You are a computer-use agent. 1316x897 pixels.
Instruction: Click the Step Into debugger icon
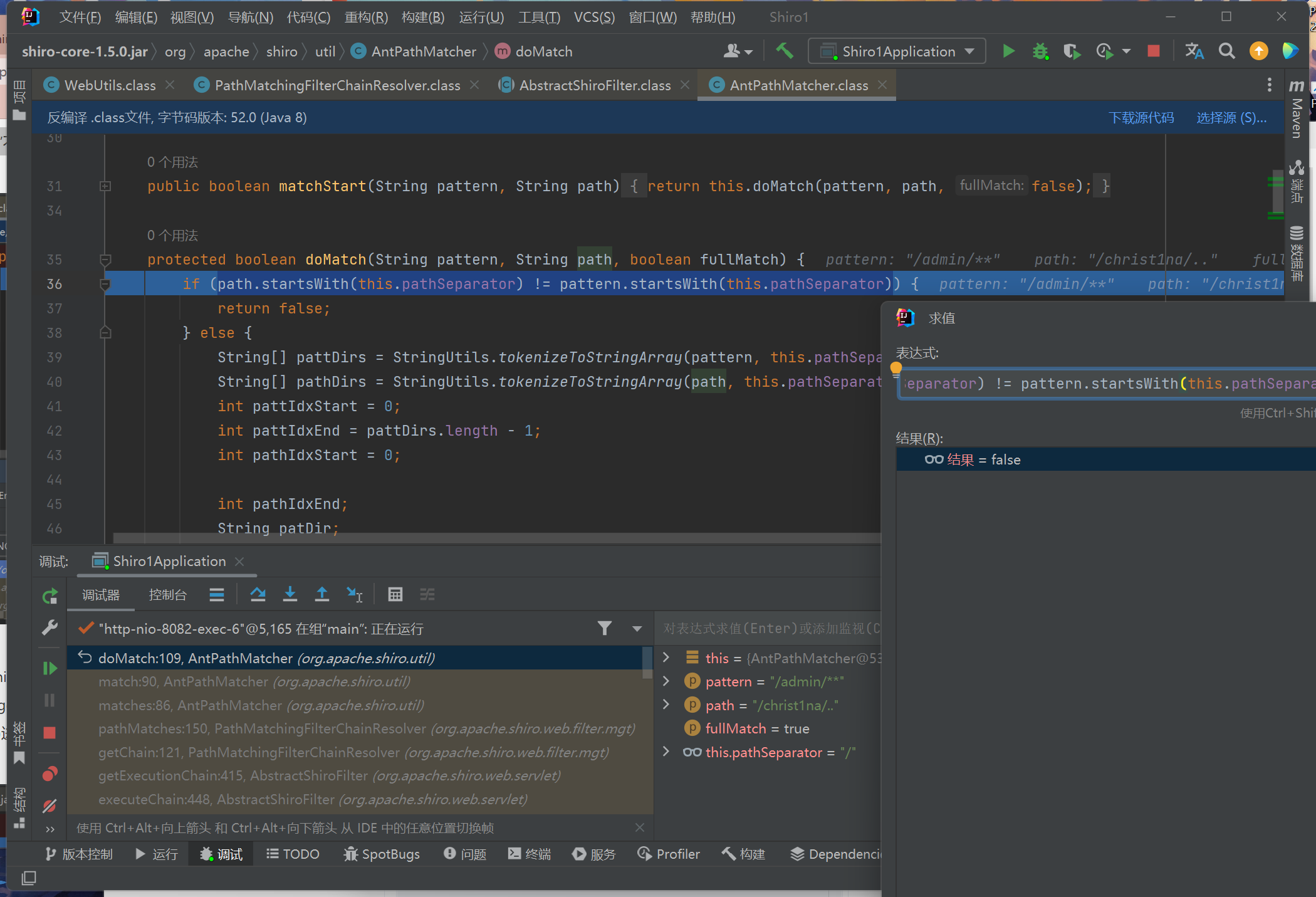click(290, 594)
